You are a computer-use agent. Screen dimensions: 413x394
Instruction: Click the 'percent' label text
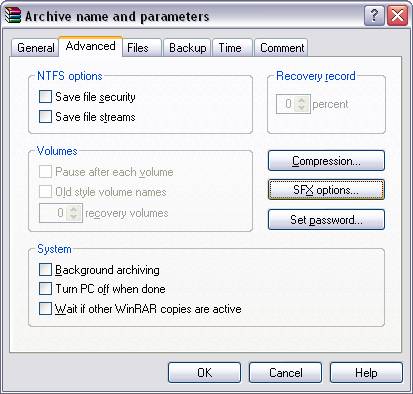(330, 104)
